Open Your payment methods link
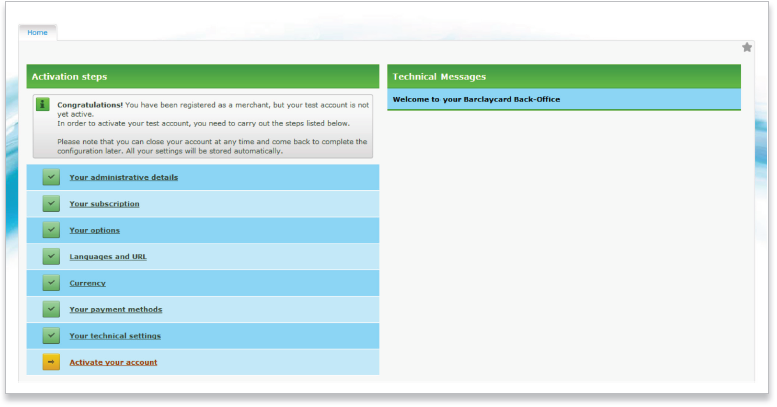 [115, 309]
